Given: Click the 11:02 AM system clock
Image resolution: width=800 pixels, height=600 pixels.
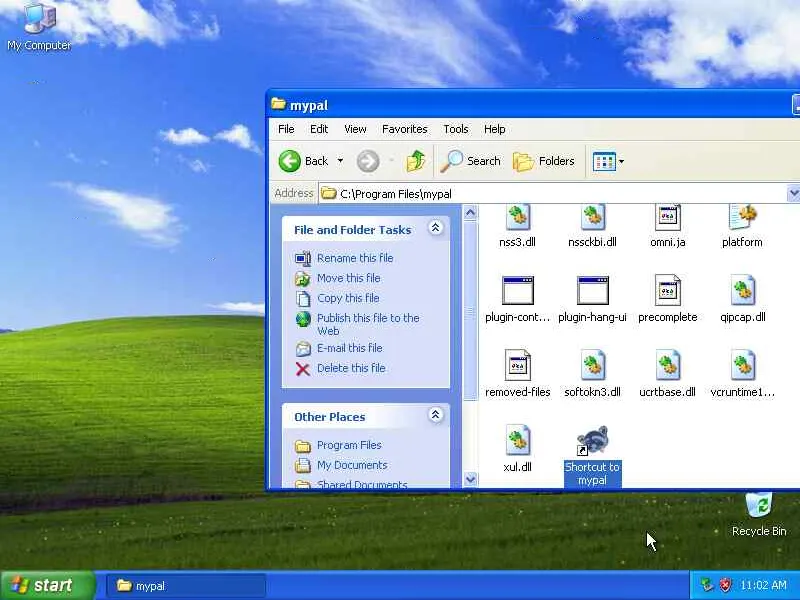Looking at the screenshot, I should coord(763,585).
